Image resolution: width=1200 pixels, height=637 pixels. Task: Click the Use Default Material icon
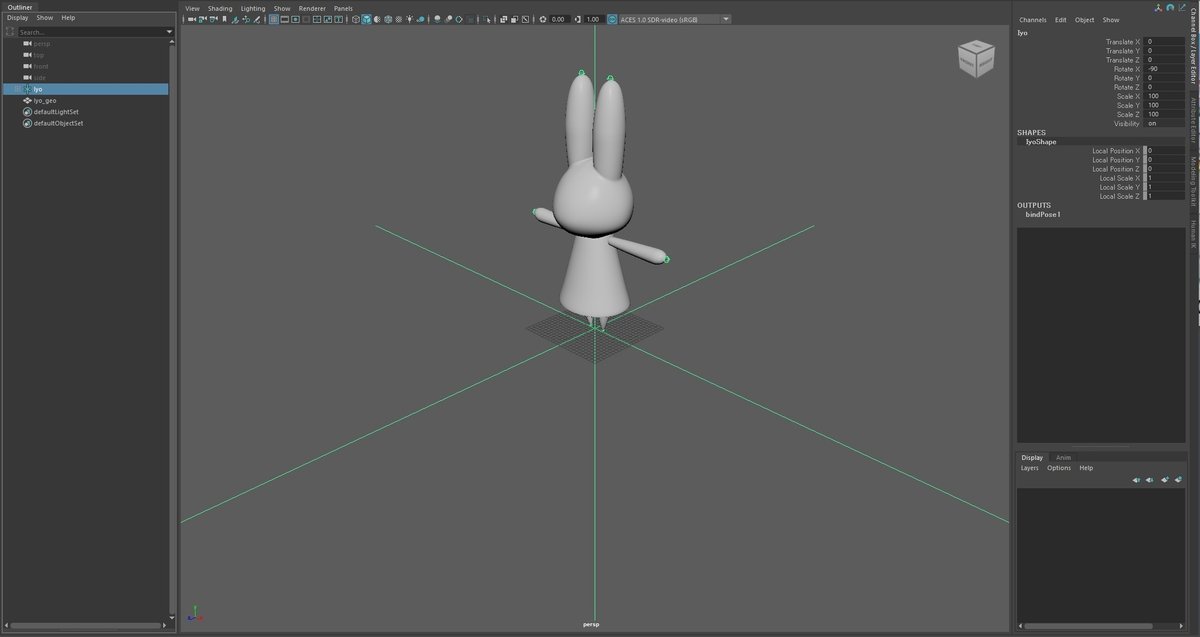[377, 19]
